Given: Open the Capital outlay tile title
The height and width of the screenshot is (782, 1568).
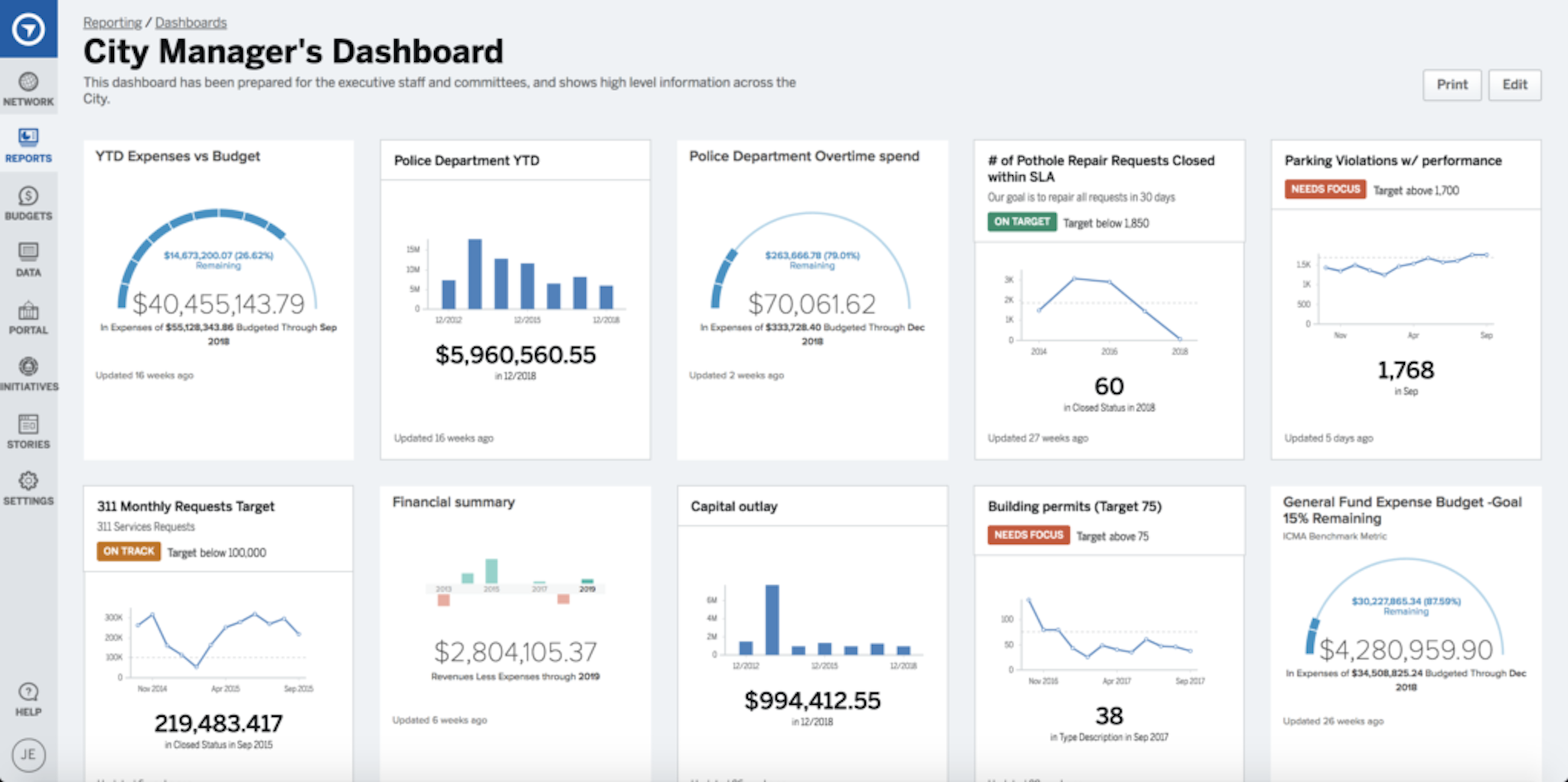Looking at the screenshot, I should [733, 507].
